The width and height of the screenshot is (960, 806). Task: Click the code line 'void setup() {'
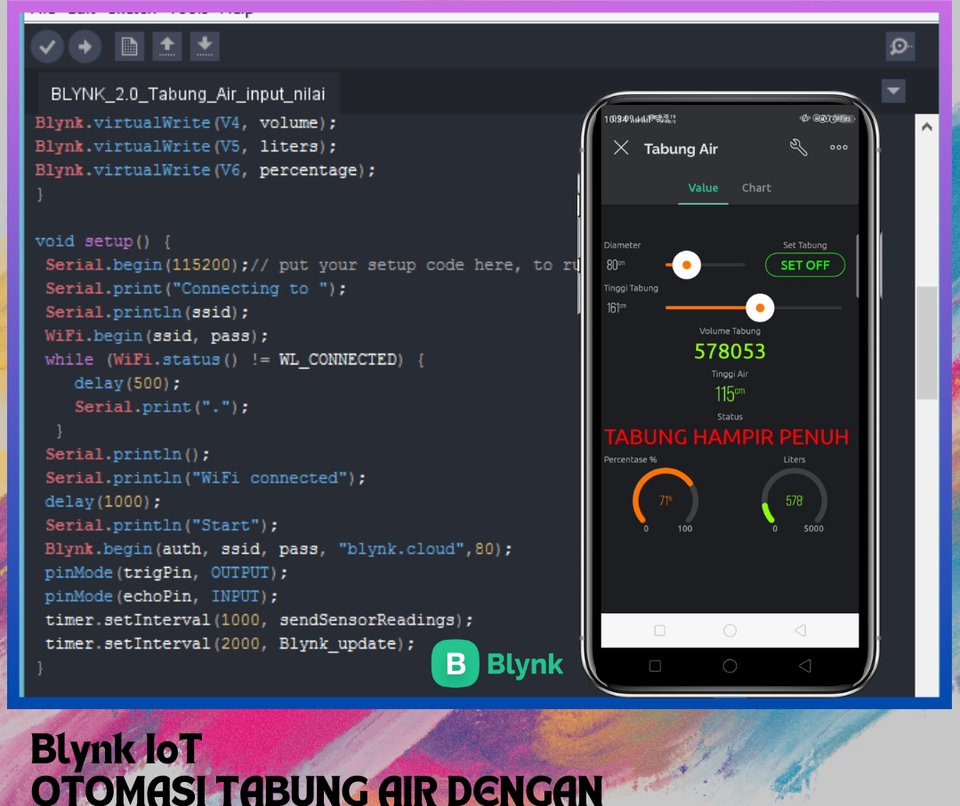pyautogui.click(x=103, y=241)
